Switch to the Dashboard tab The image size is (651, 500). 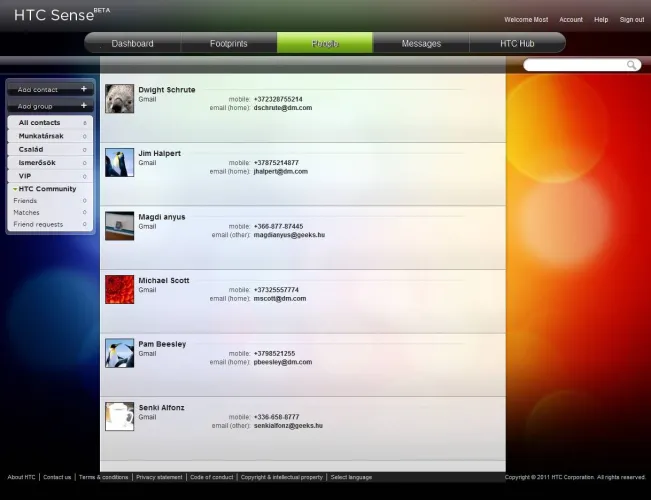coord(132,44)
